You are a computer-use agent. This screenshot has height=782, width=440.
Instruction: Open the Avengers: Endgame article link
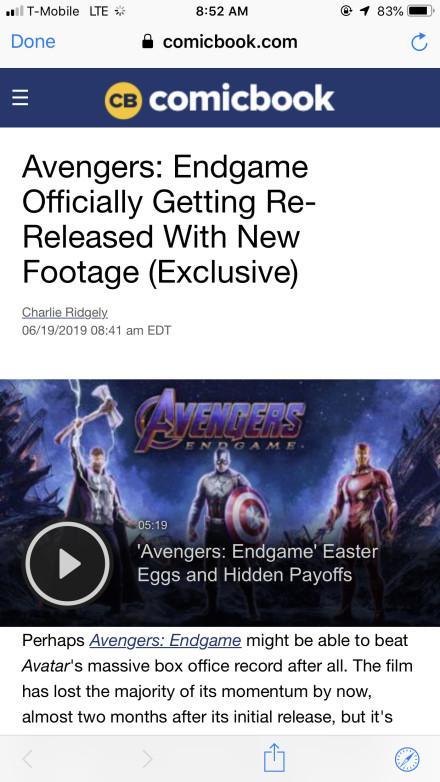pyautogui.click(x=165, y=640)
